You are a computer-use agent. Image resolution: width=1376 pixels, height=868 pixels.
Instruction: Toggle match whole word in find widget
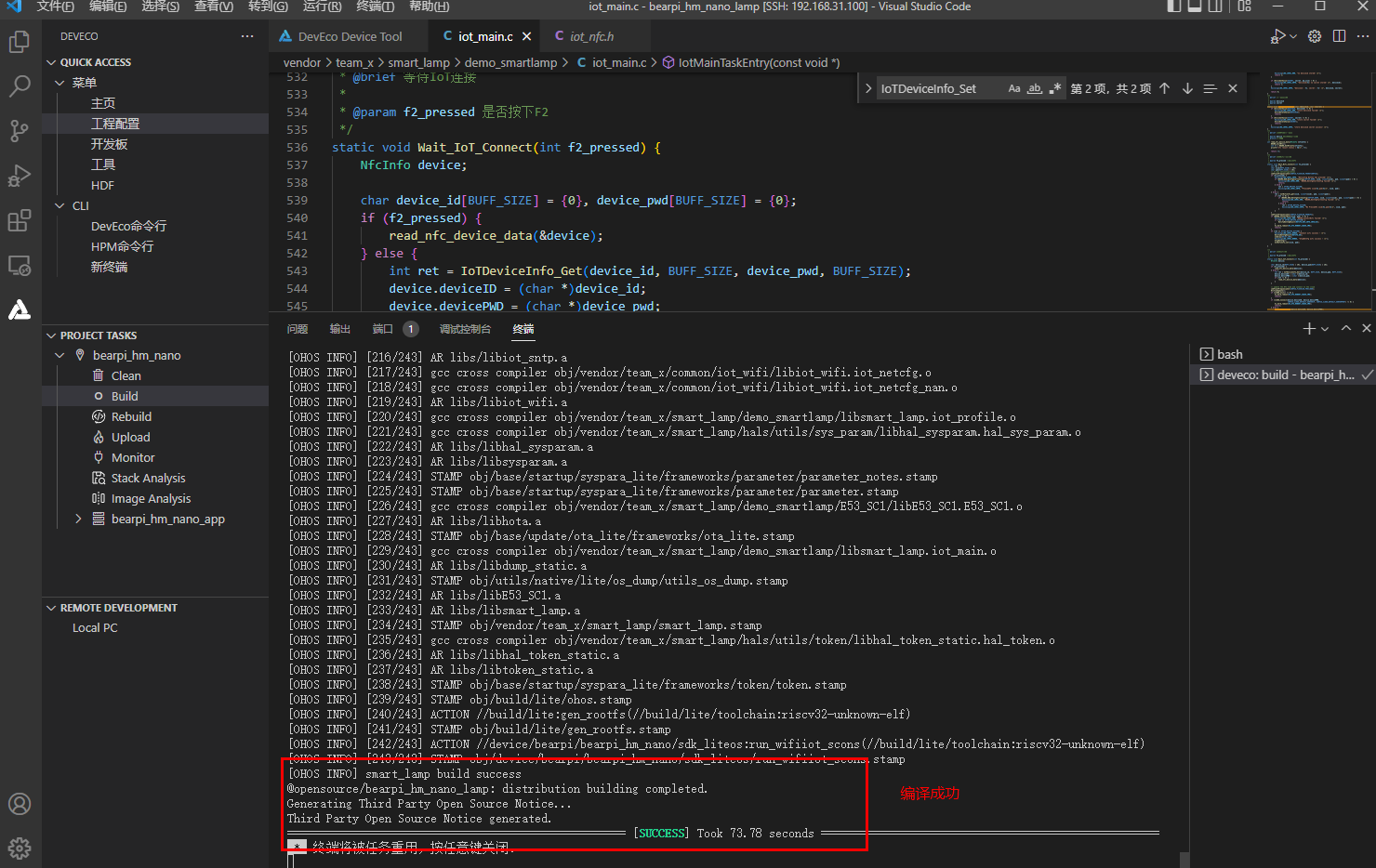(x=1035, y=88)
